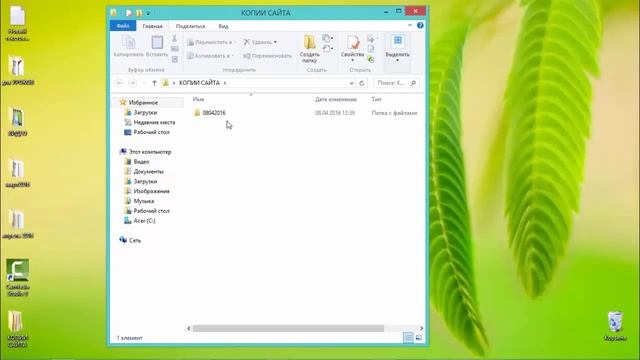Click the Paste shortcut icon
This screenshot has width=640, height=360.
point(175,59)
